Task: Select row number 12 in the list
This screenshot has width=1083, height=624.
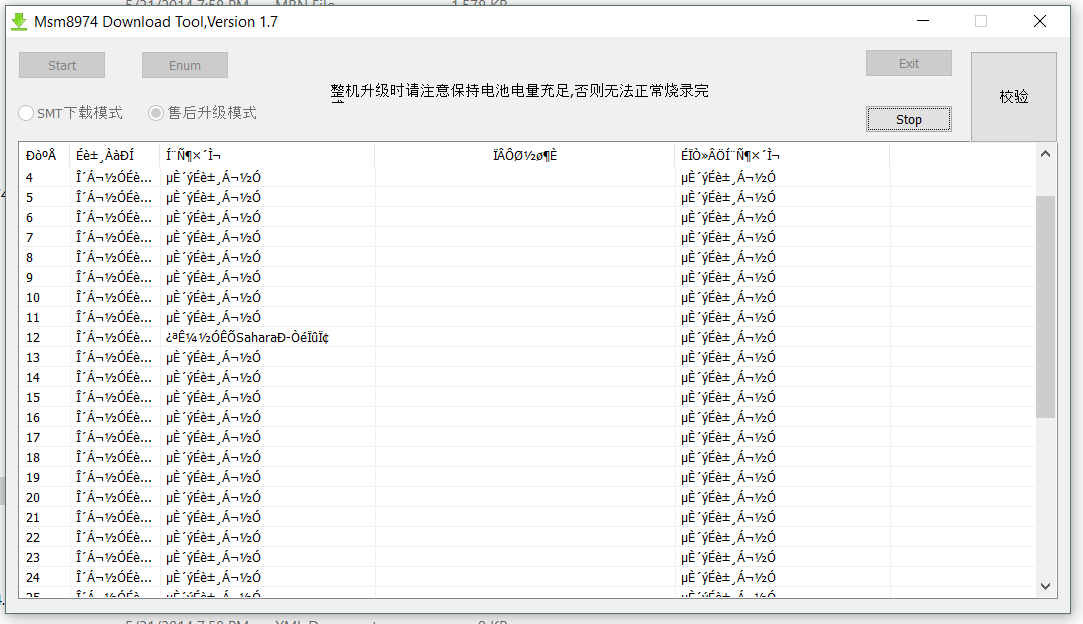Action: point(527,338)
